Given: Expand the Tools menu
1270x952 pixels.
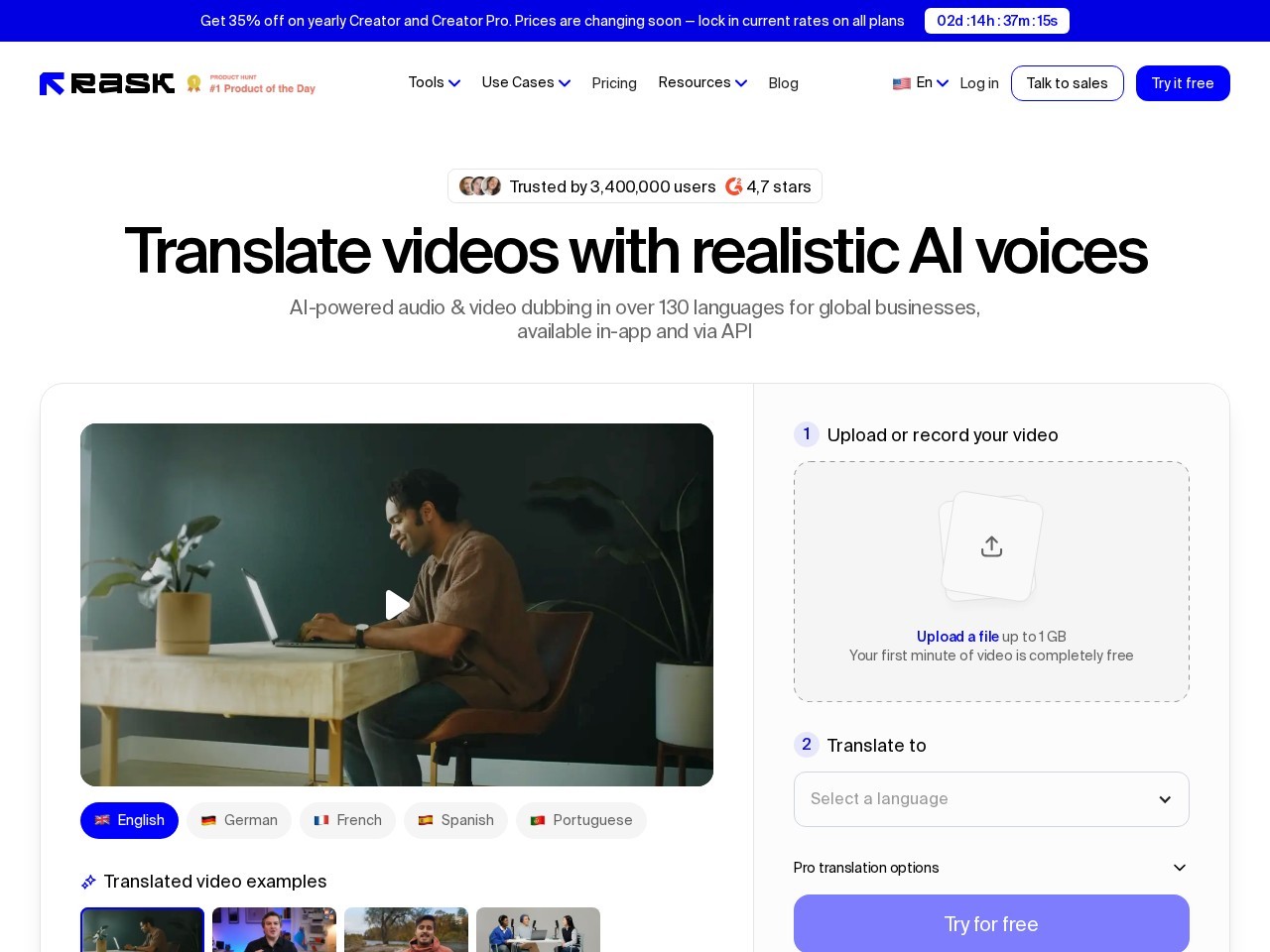Looking at the screenshot, I should [x=434, y=83].
